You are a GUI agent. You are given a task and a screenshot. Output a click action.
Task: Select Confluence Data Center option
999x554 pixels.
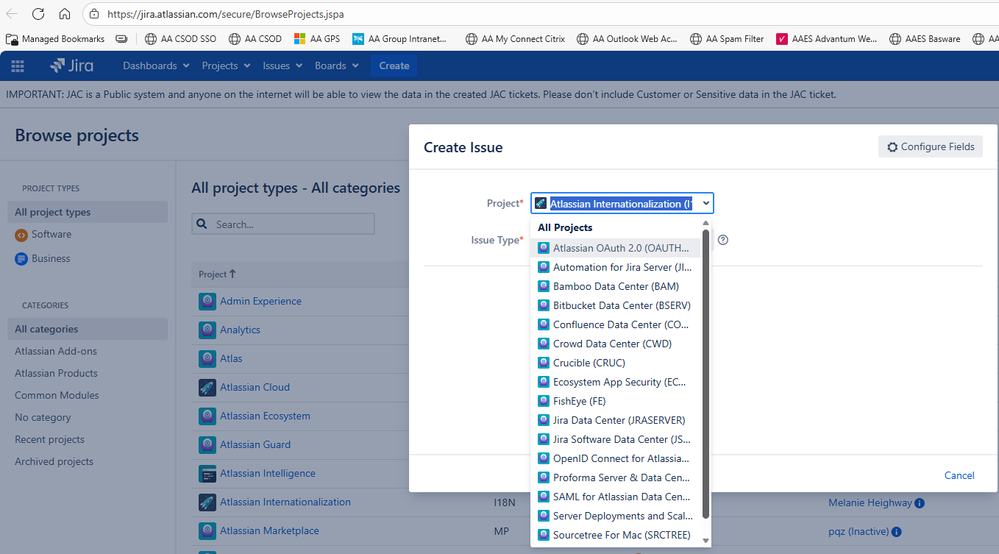pyautogui.click(x=615, y=324)
